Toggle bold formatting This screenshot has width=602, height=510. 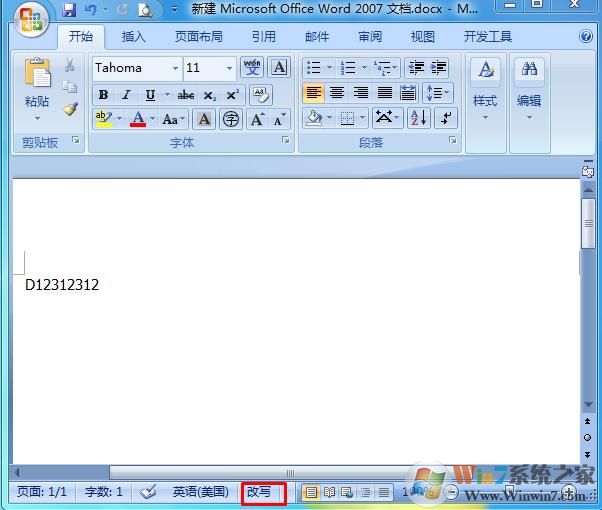click(103, 94)
